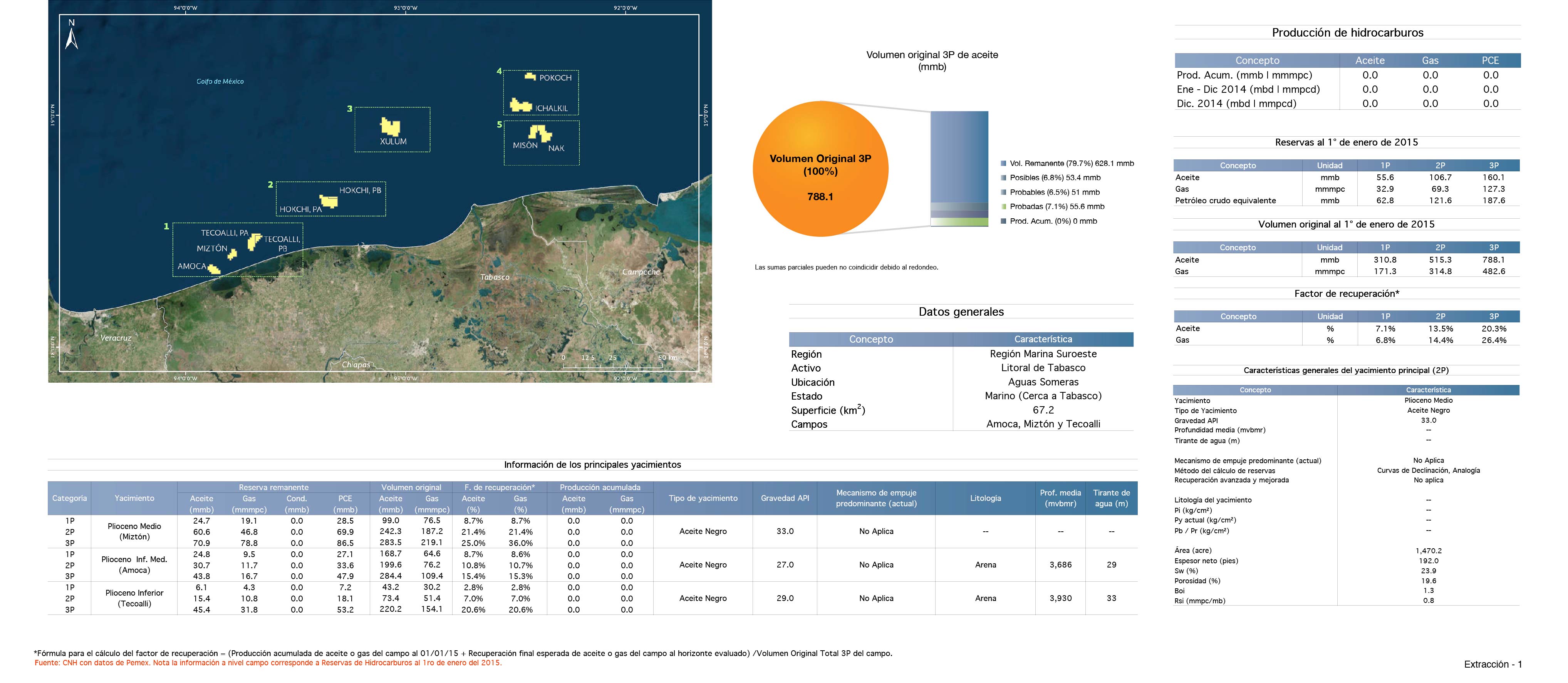Click the yellow MIZTÓN field shape
Screen dimensions: 1568x683
click(x=232, y=254)
